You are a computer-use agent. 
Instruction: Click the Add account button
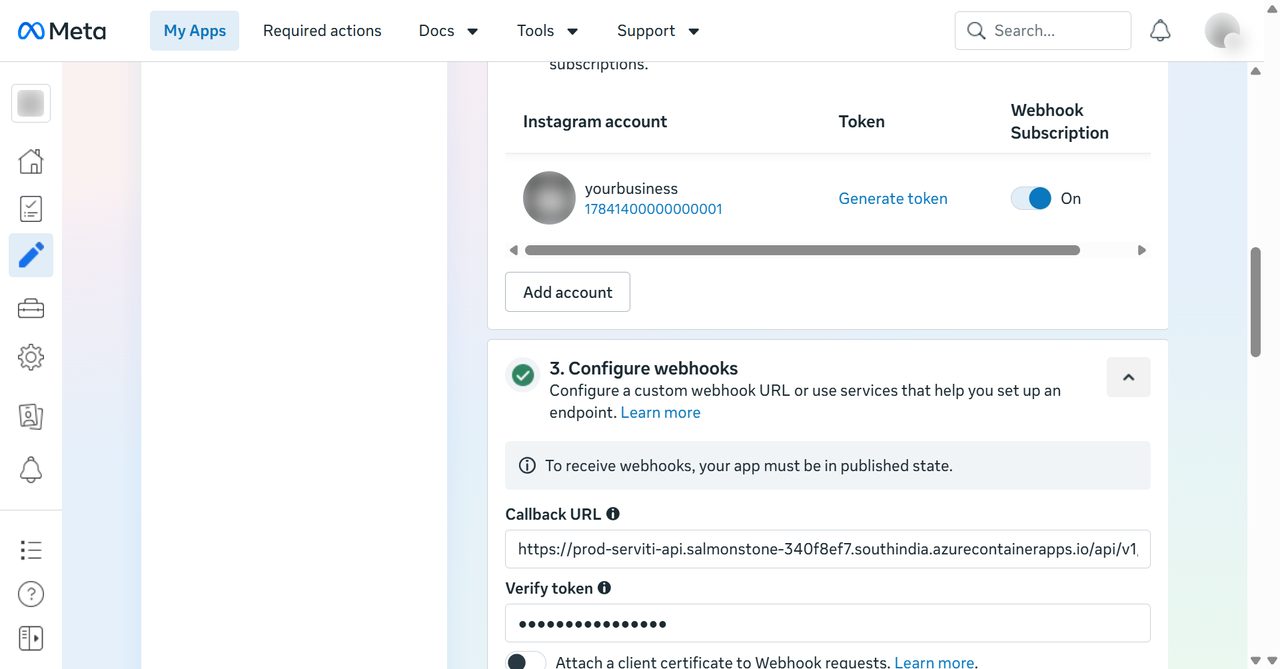point(567,292)
